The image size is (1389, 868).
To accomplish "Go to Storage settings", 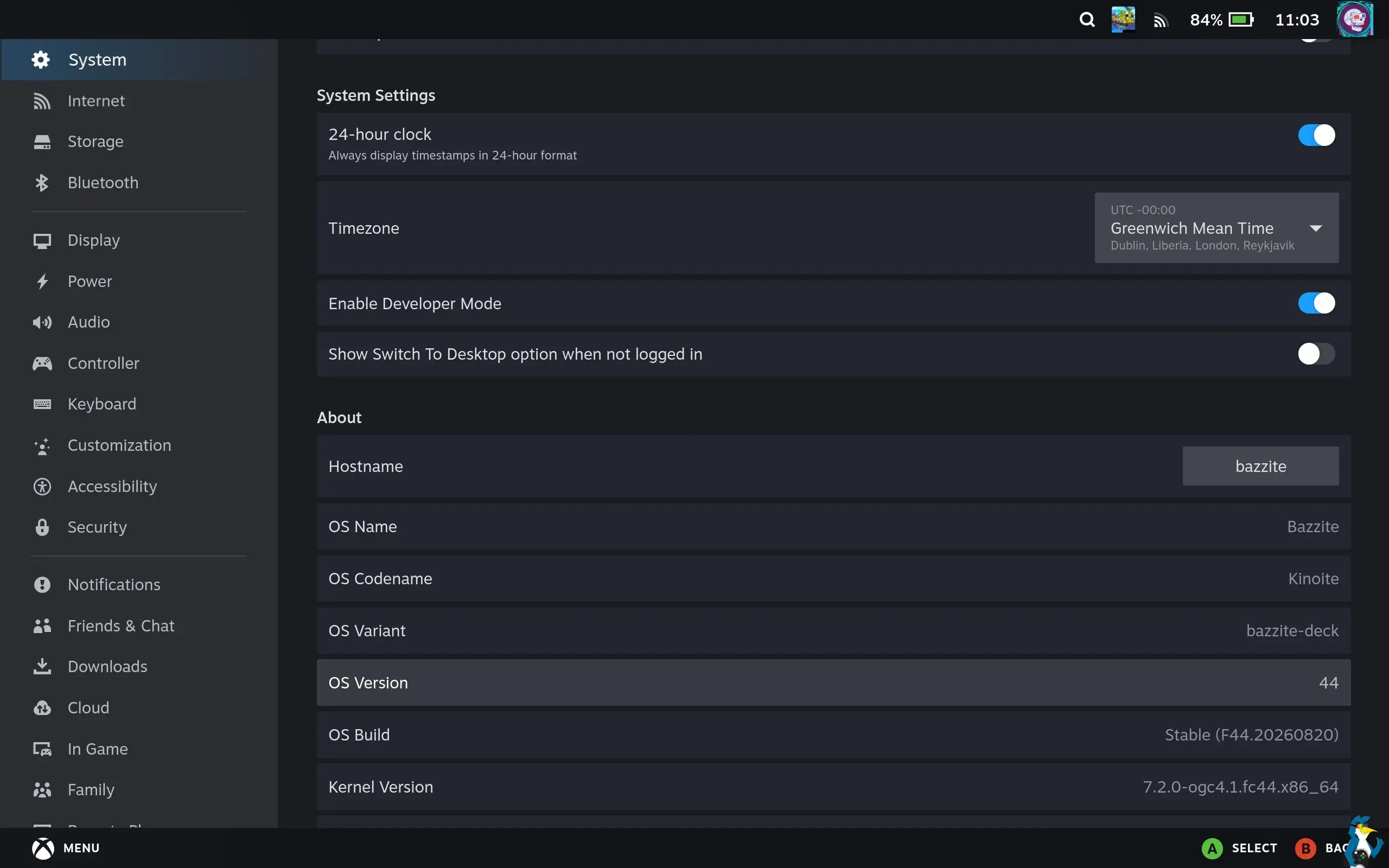I will (x=139, y=142).
